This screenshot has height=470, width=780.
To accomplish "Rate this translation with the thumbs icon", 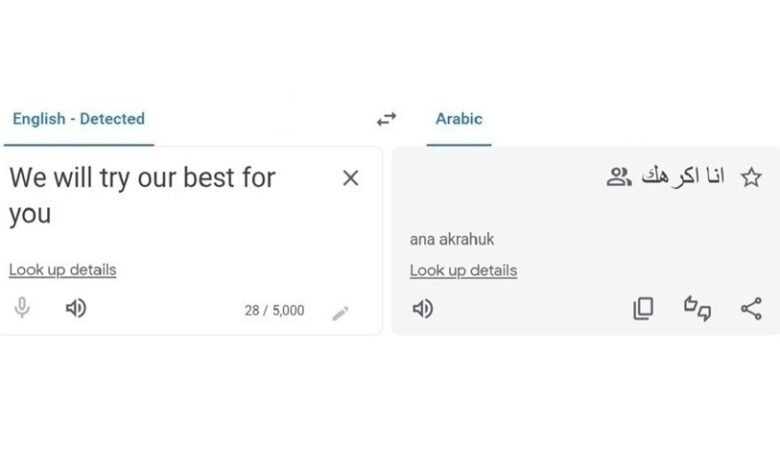I will (697, 309).
